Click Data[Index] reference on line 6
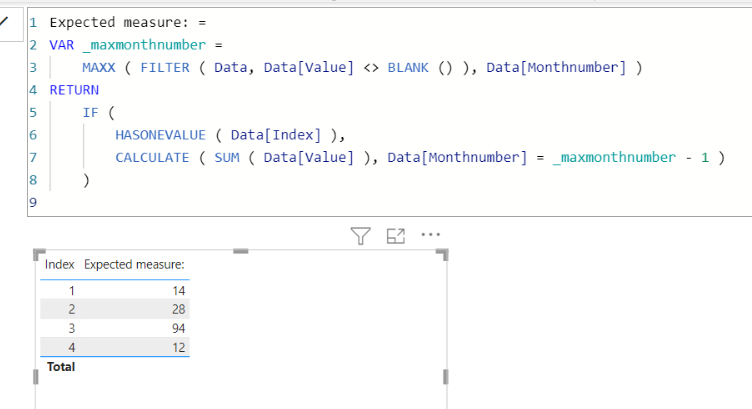 tap(276, 135)
